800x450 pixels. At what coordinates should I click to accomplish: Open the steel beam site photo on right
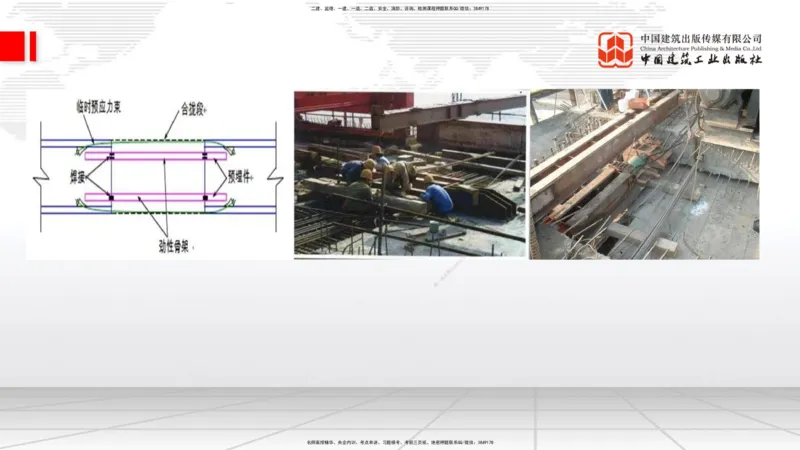pyautogui.click(x=644, y=173)
